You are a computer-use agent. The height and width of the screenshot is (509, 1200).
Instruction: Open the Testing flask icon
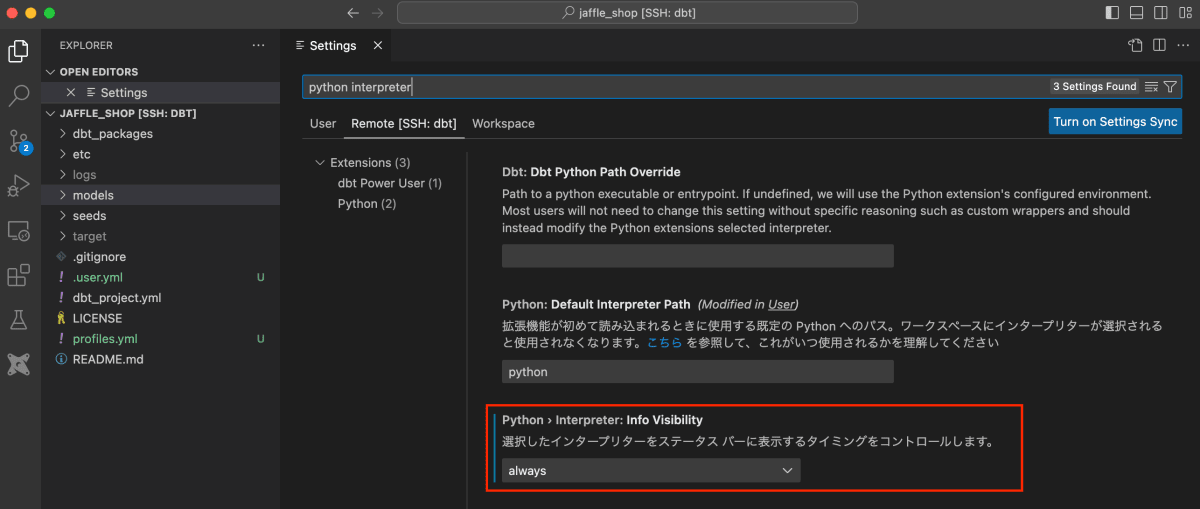(19, 320)
